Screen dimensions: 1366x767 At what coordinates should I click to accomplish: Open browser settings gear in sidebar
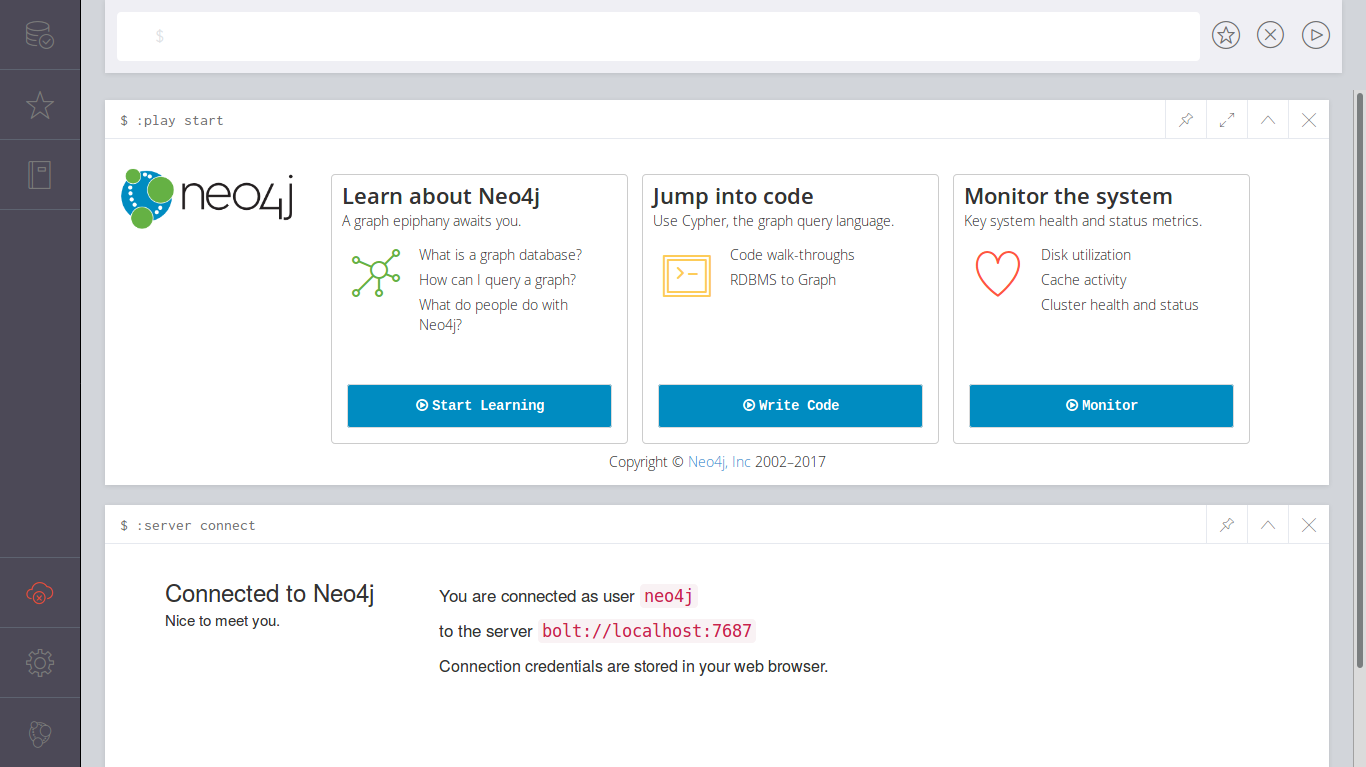40,662
